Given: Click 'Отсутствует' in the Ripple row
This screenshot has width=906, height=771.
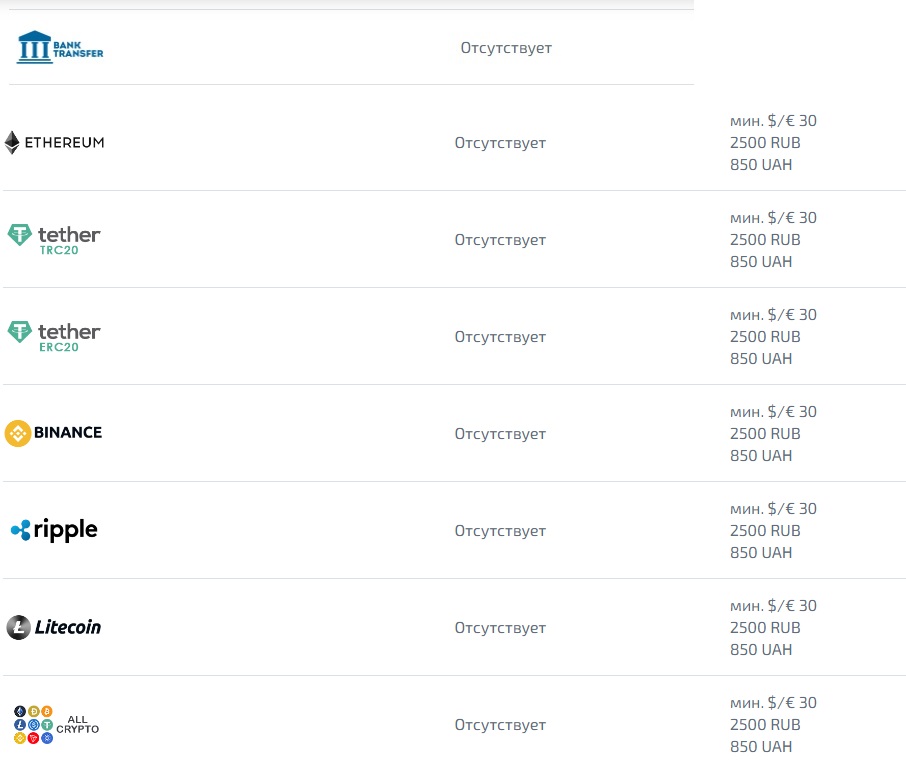Looking at the screenshot, I should pos(500,531).
